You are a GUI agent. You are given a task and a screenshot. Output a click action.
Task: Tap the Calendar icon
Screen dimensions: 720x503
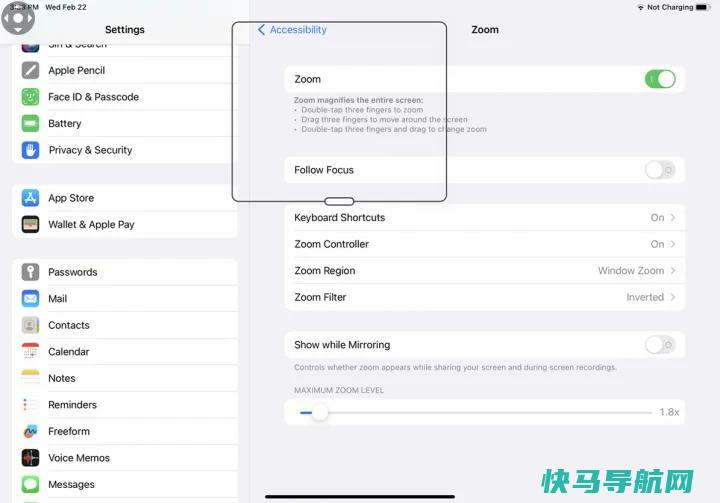tap(30, 351)
